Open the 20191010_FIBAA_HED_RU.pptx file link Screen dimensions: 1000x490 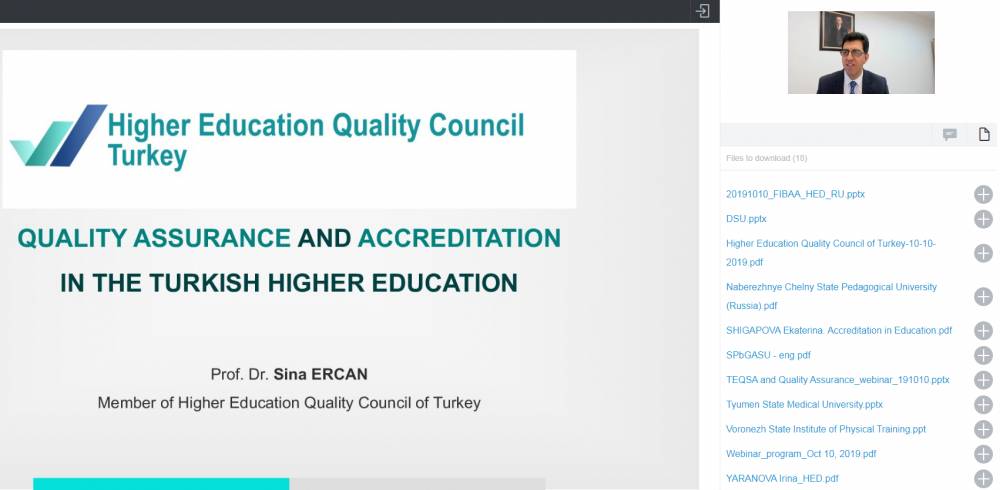[x=795, y=194]
